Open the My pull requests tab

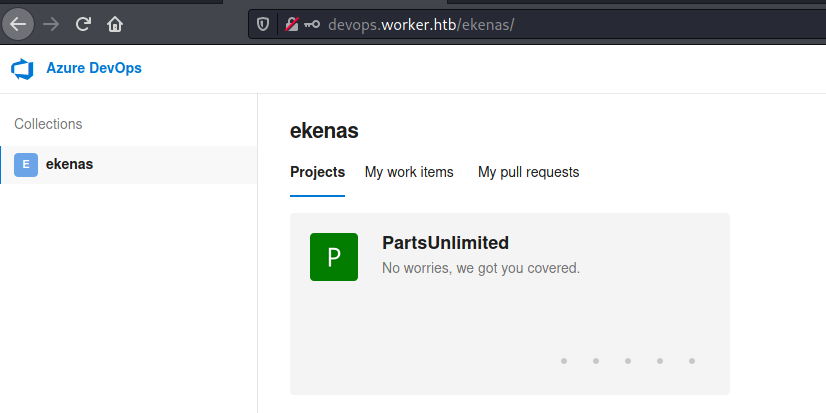[528, 172]
